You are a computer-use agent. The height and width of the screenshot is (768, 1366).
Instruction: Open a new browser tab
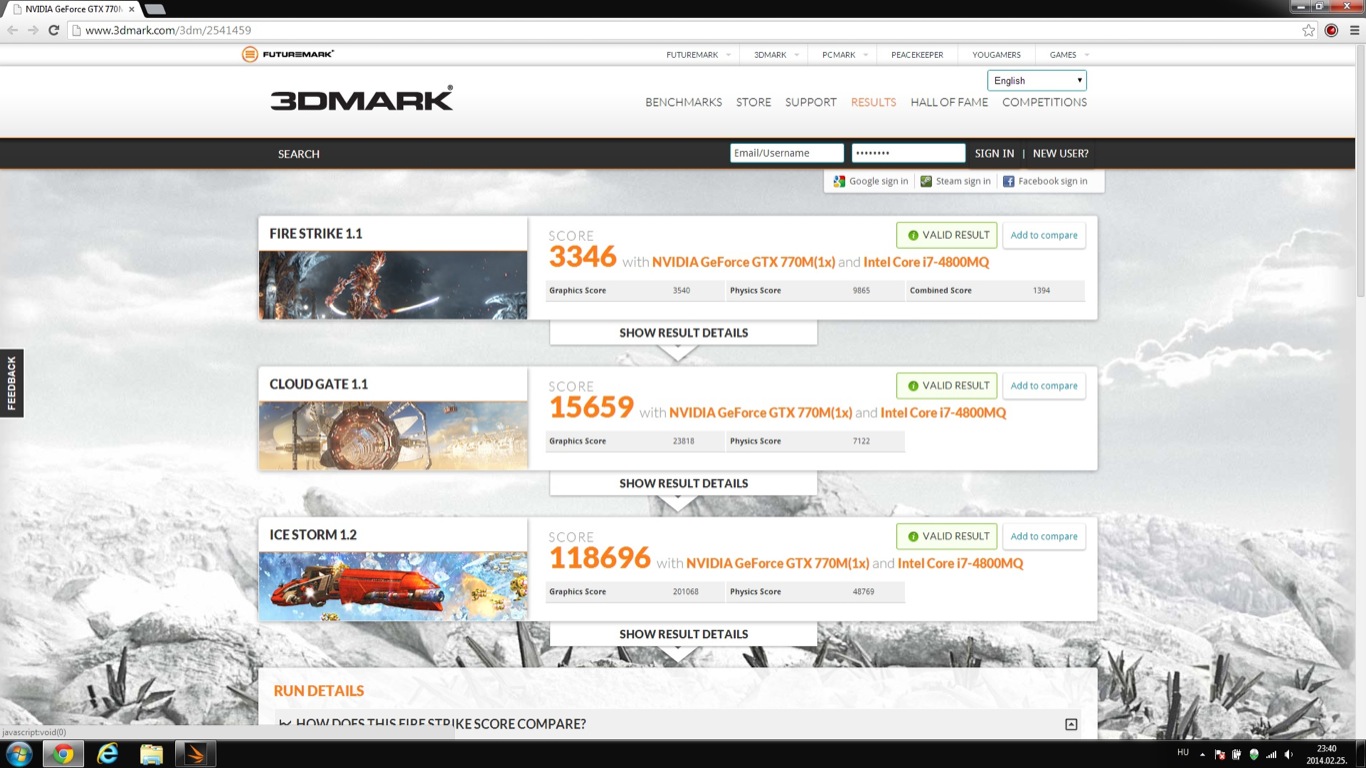154,9
